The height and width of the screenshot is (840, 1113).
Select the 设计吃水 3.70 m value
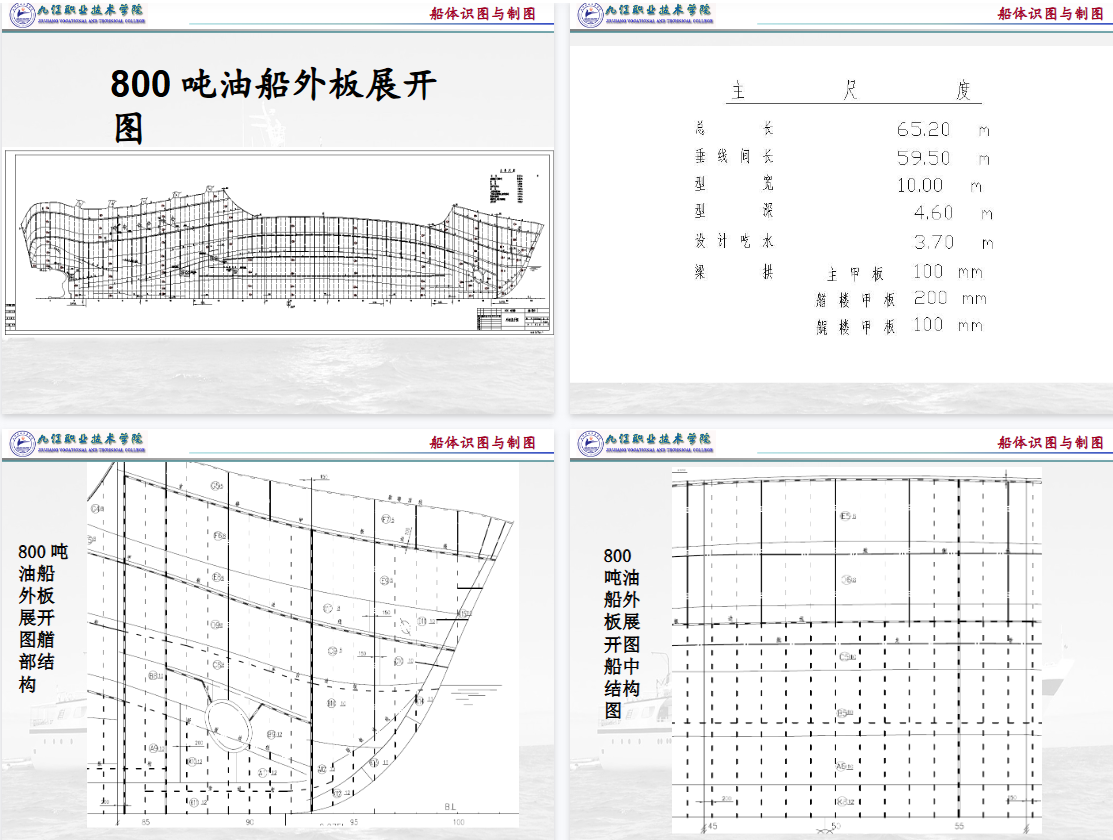[x=953, y=242]
